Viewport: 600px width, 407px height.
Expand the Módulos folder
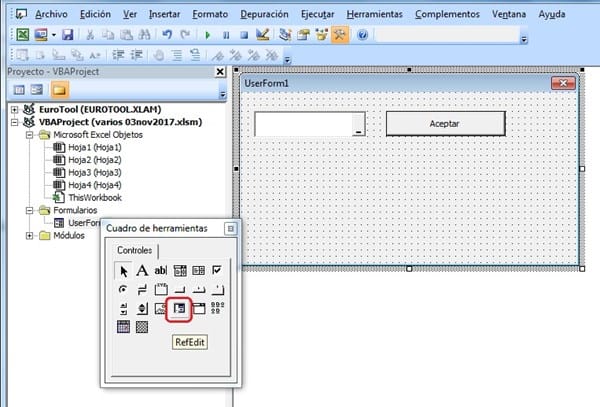(x=29, y=236)
